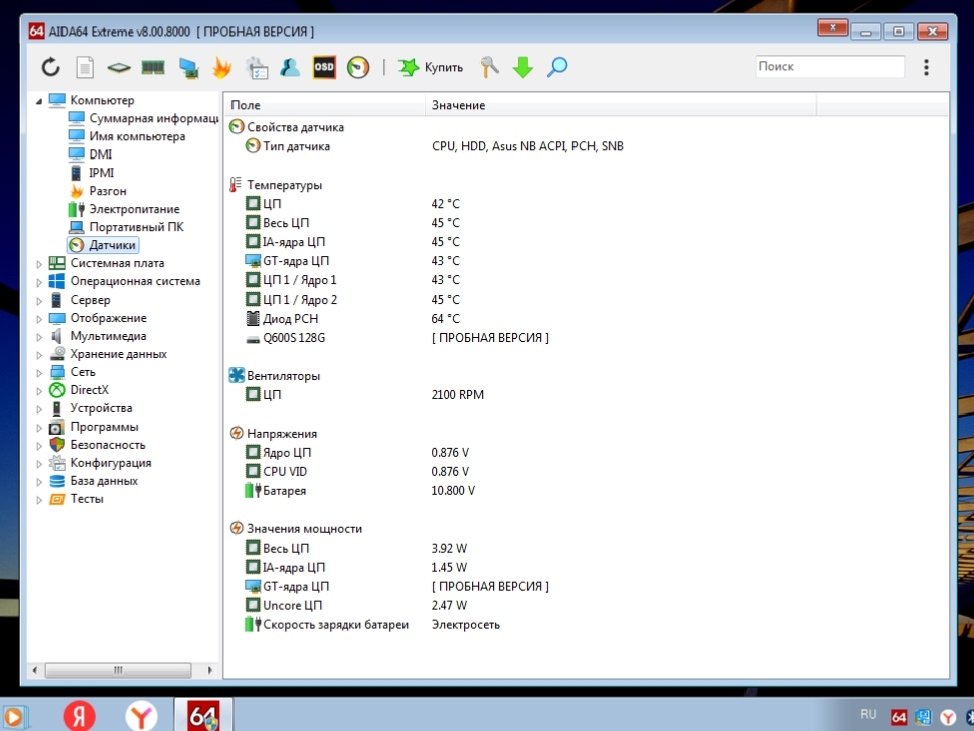Open the Report page icon
Screen dimensions: 974x731
(x=85, y=68)
